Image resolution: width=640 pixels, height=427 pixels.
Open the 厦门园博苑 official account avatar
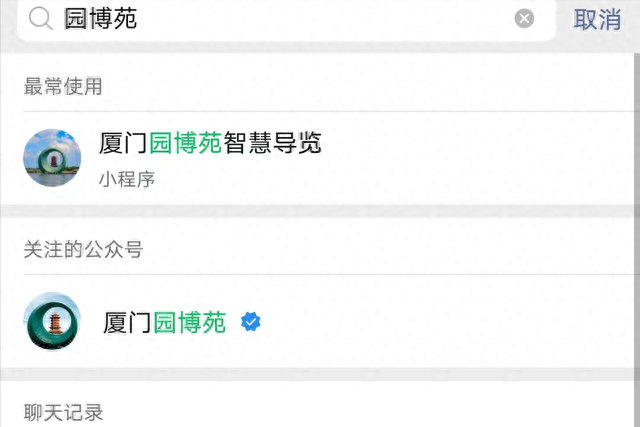click(x=52, y=321)
